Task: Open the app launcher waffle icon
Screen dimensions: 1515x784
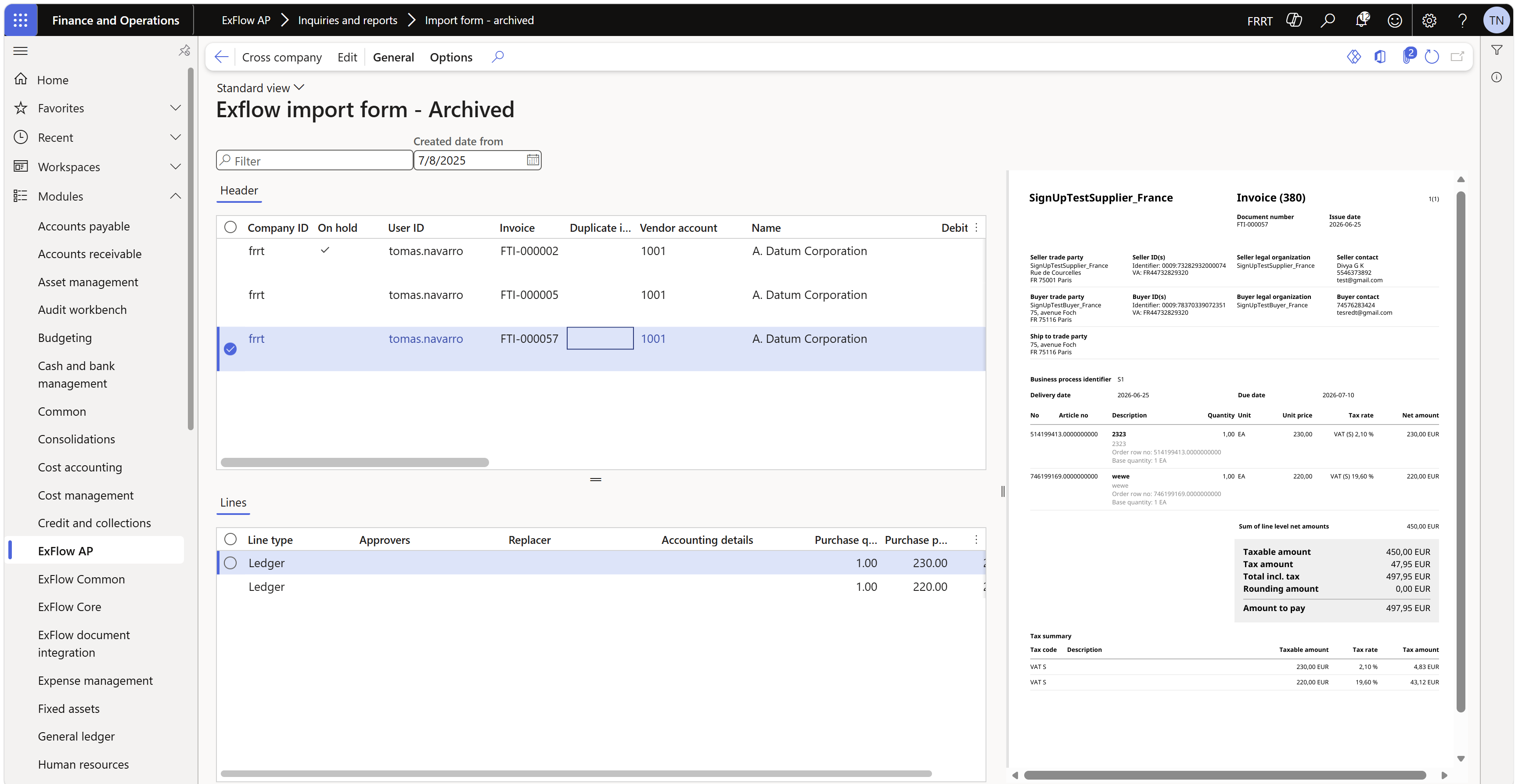Action: tap(21, 20)
